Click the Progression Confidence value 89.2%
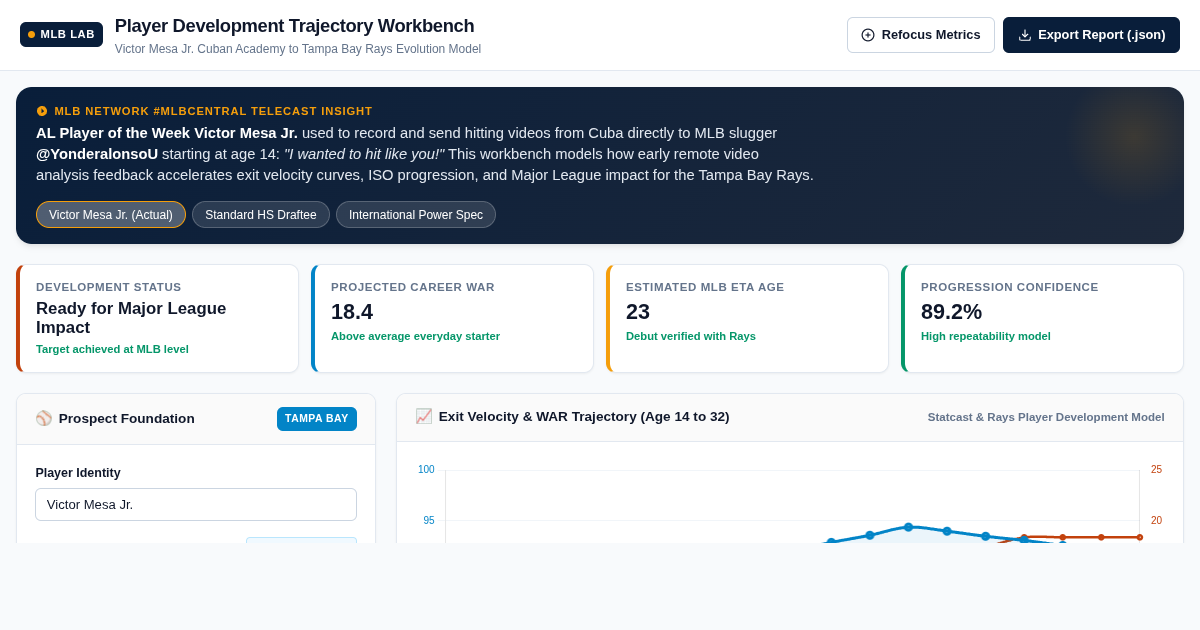Image resolution: width=1200 pixels, height=630 pixels. click(951, 312)
